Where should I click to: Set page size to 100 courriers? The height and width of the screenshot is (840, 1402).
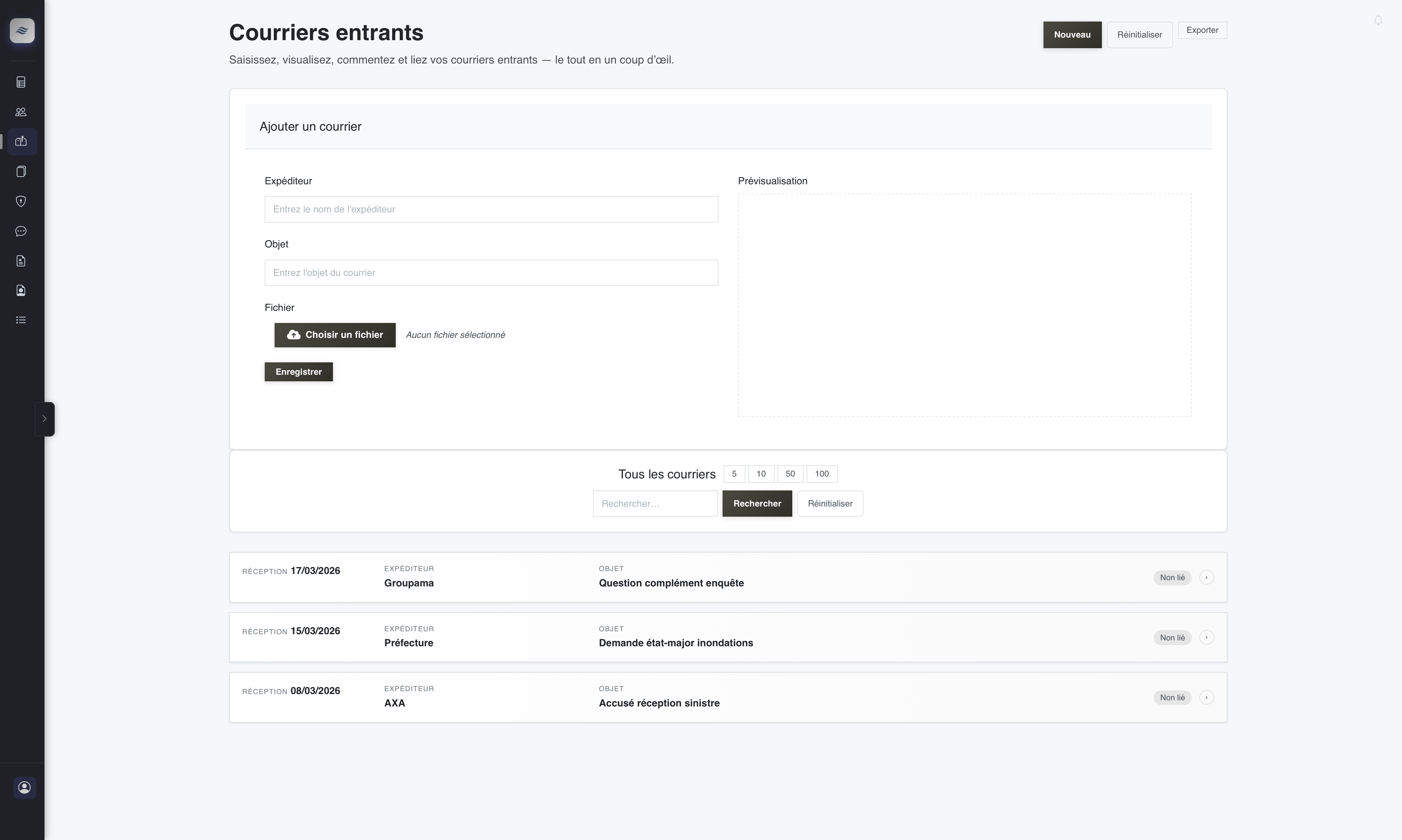(821, 474)
